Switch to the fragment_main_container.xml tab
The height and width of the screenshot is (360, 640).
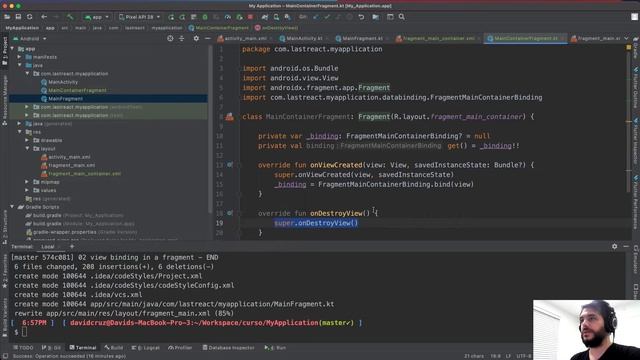(438, 38)
